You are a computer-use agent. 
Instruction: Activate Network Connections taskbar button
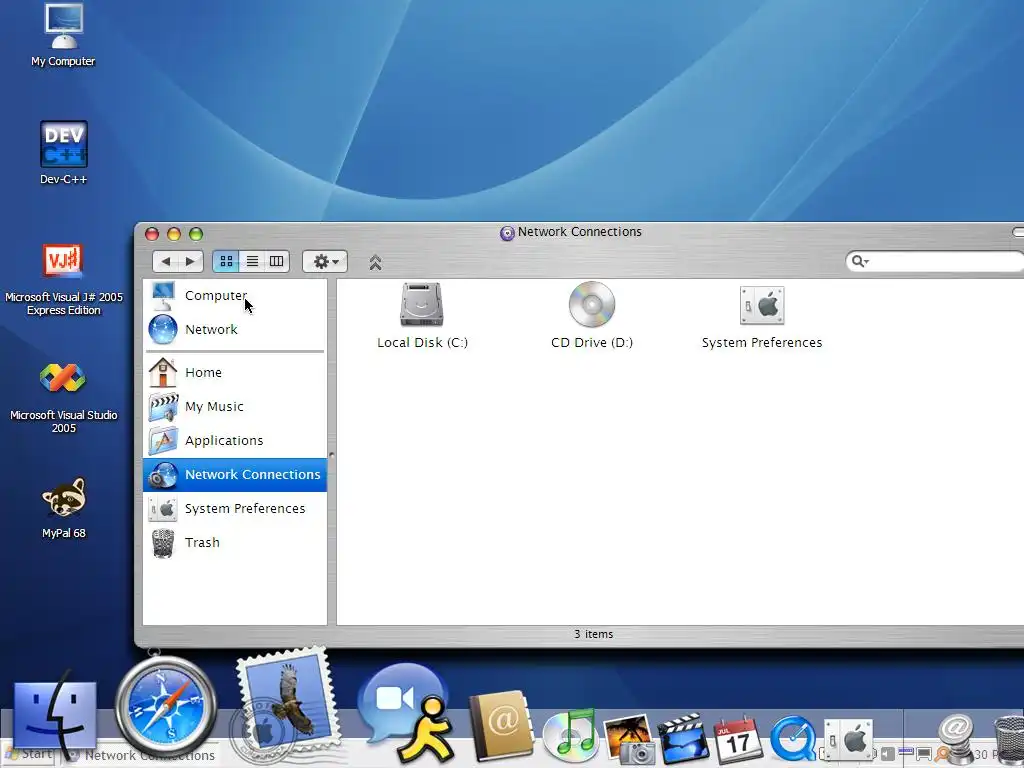click(x=142, y=756)
